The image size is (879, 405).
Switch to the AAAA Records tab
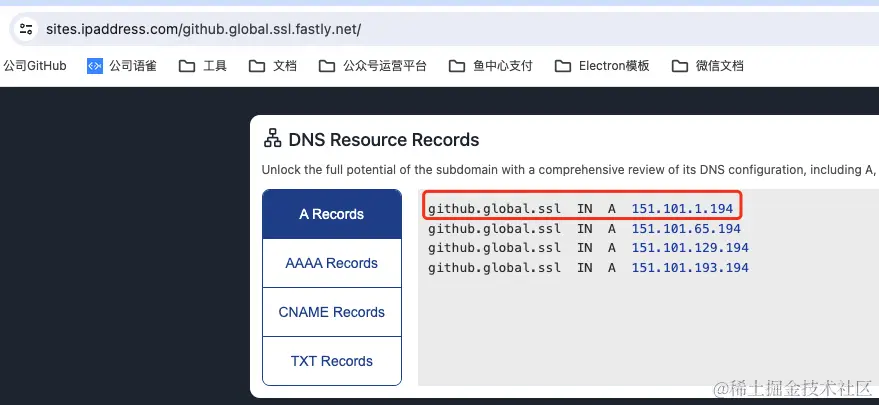(x=332, y=263)
